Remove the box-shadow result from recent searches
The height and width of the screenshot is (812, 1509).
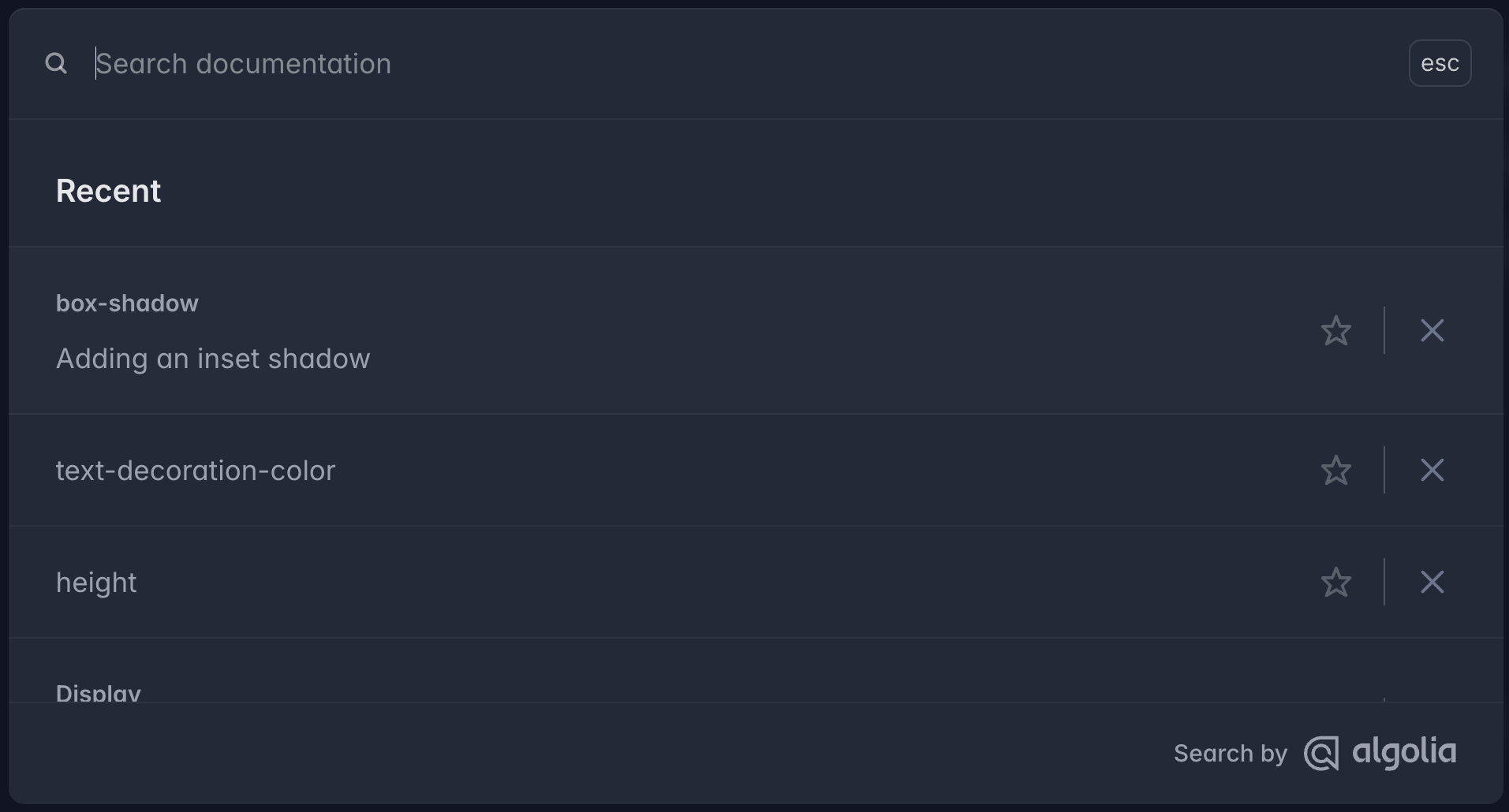(x=1432, y=331)
